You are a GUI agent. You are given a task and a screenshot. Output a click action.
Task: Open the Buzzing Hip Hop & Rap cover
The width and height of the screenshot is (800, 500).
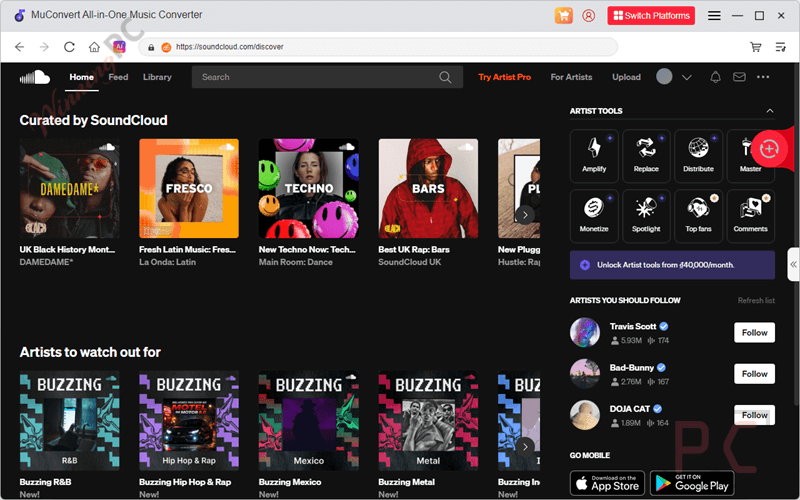(x=189, y=420)
